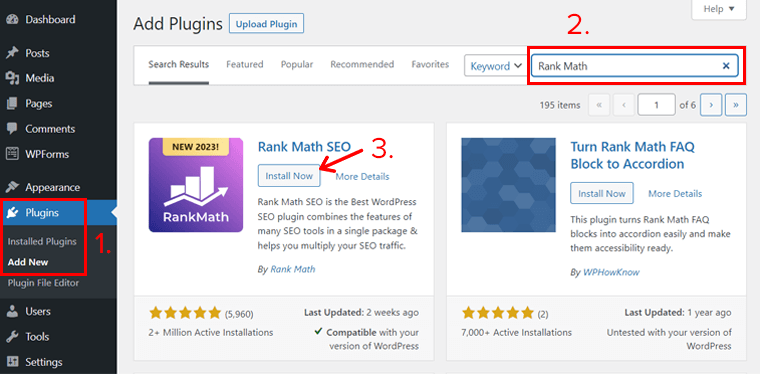Click the Rank Math SEO star rating

coord(185,313)
